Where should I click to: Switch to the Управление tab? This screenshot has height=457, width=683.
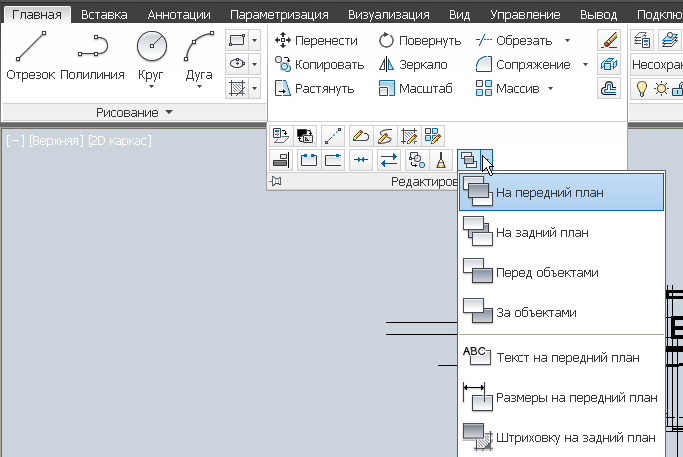point(525,15)
